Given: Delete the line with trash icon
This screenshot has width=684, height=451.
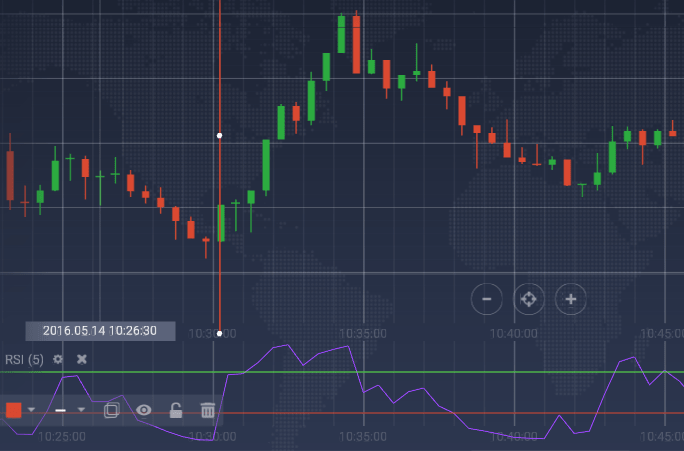Looking at the screenshot, I should point(208,410).
